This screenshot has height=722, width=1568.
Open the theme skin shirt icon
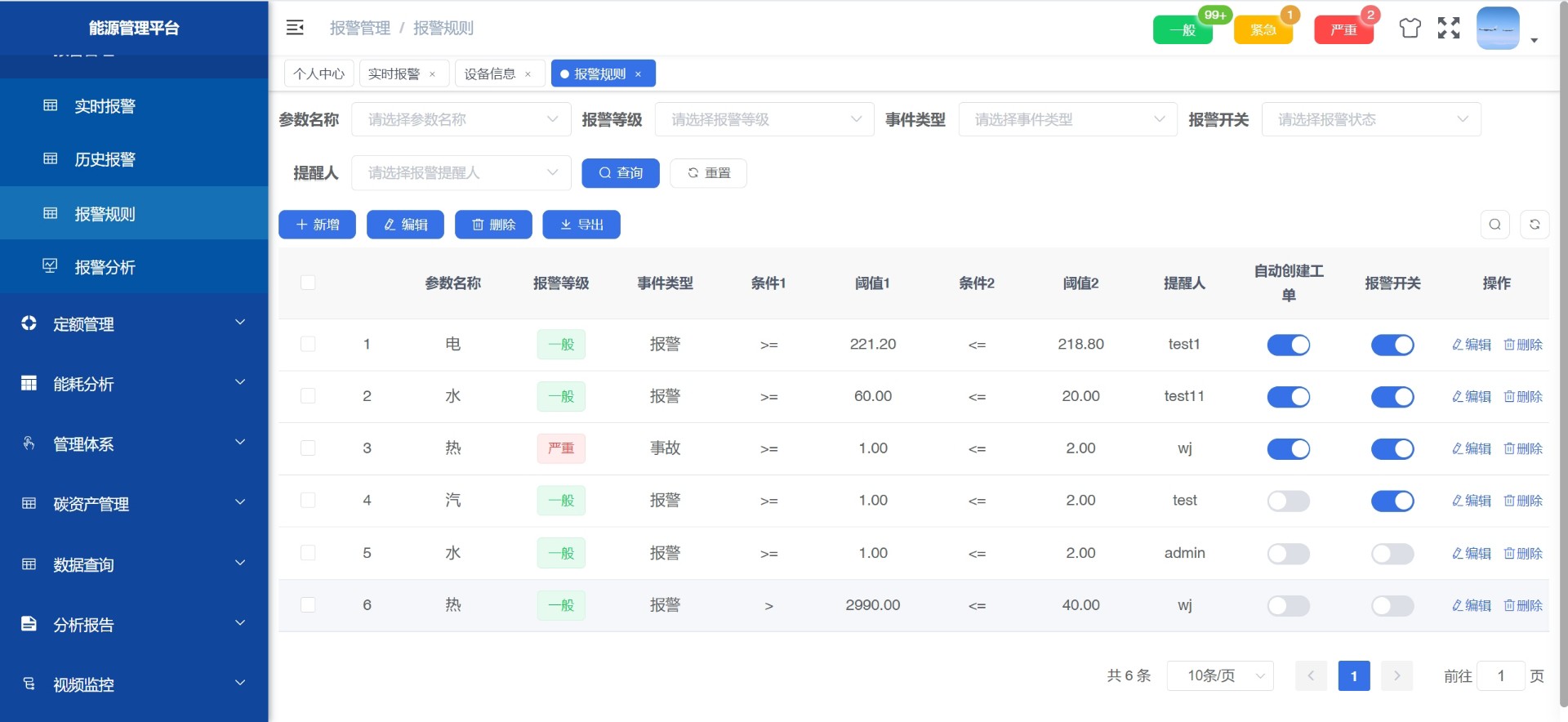(x=1410, y=29)
